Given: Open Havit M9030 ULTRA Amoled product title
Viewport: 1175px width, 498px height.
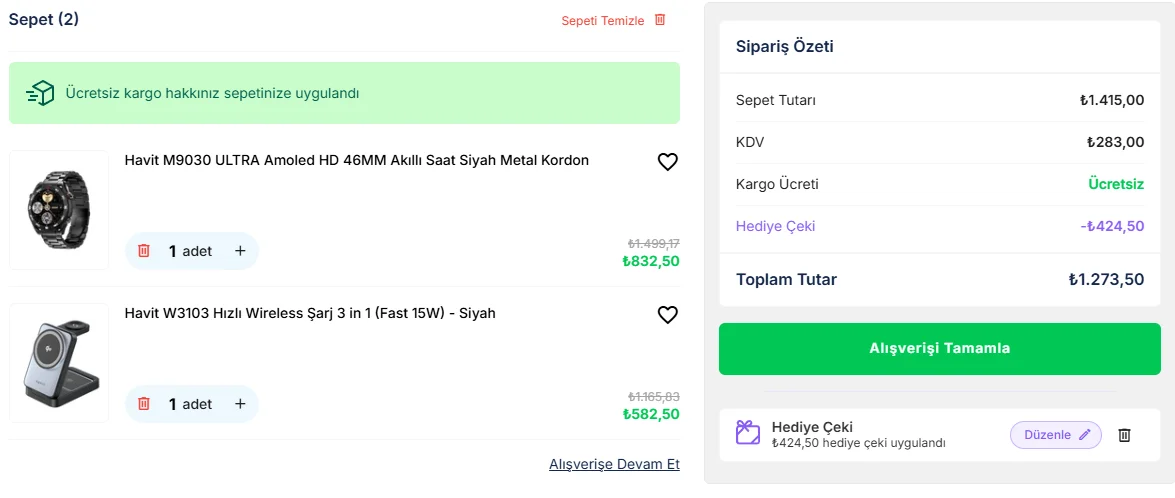Looking at the screenshot, I should (x=356, y=160).
